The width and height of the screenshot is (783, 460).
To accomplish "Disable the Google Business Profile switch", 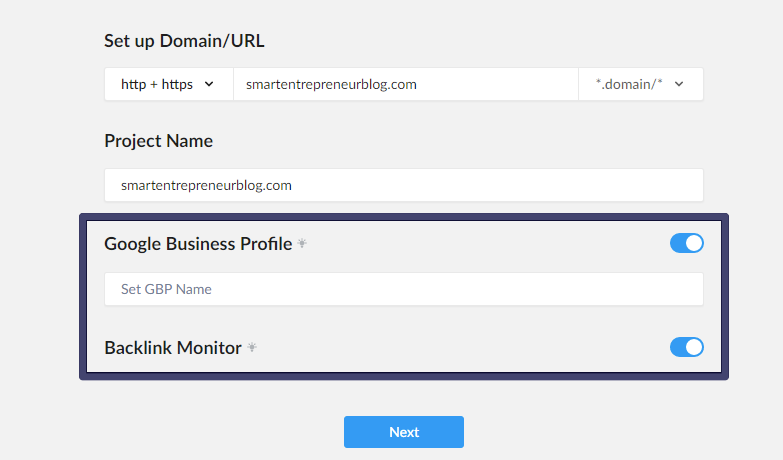I will point(687,243).
